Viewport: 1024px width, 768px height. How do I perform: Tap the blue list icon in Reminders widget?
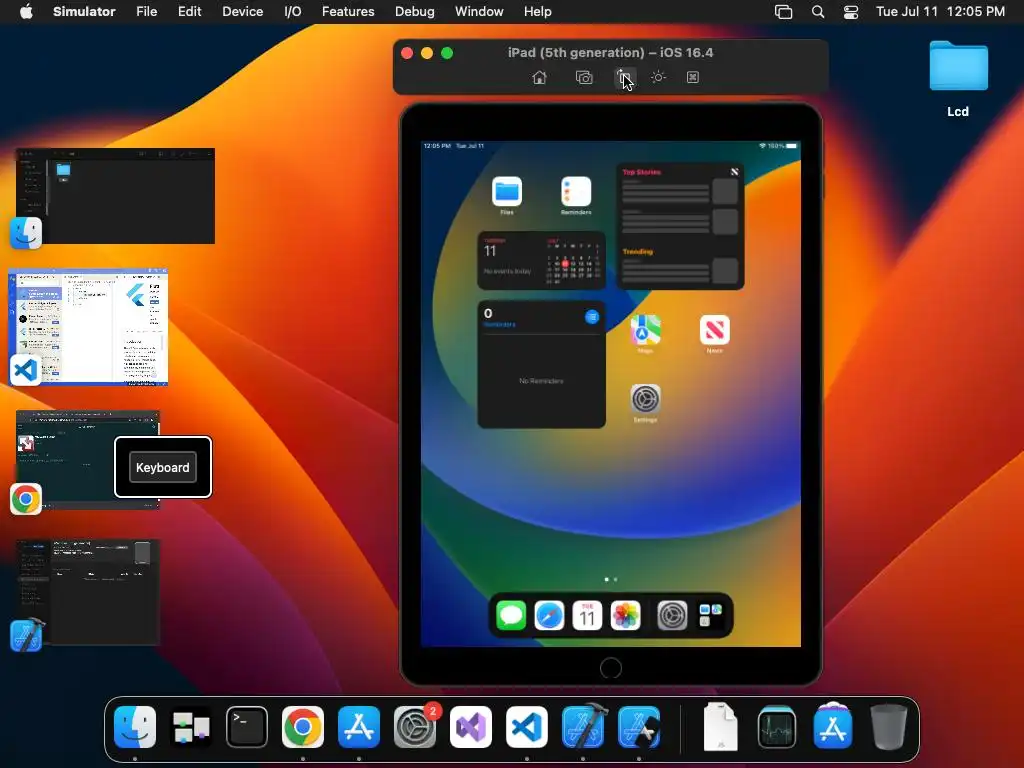point(592,317)
